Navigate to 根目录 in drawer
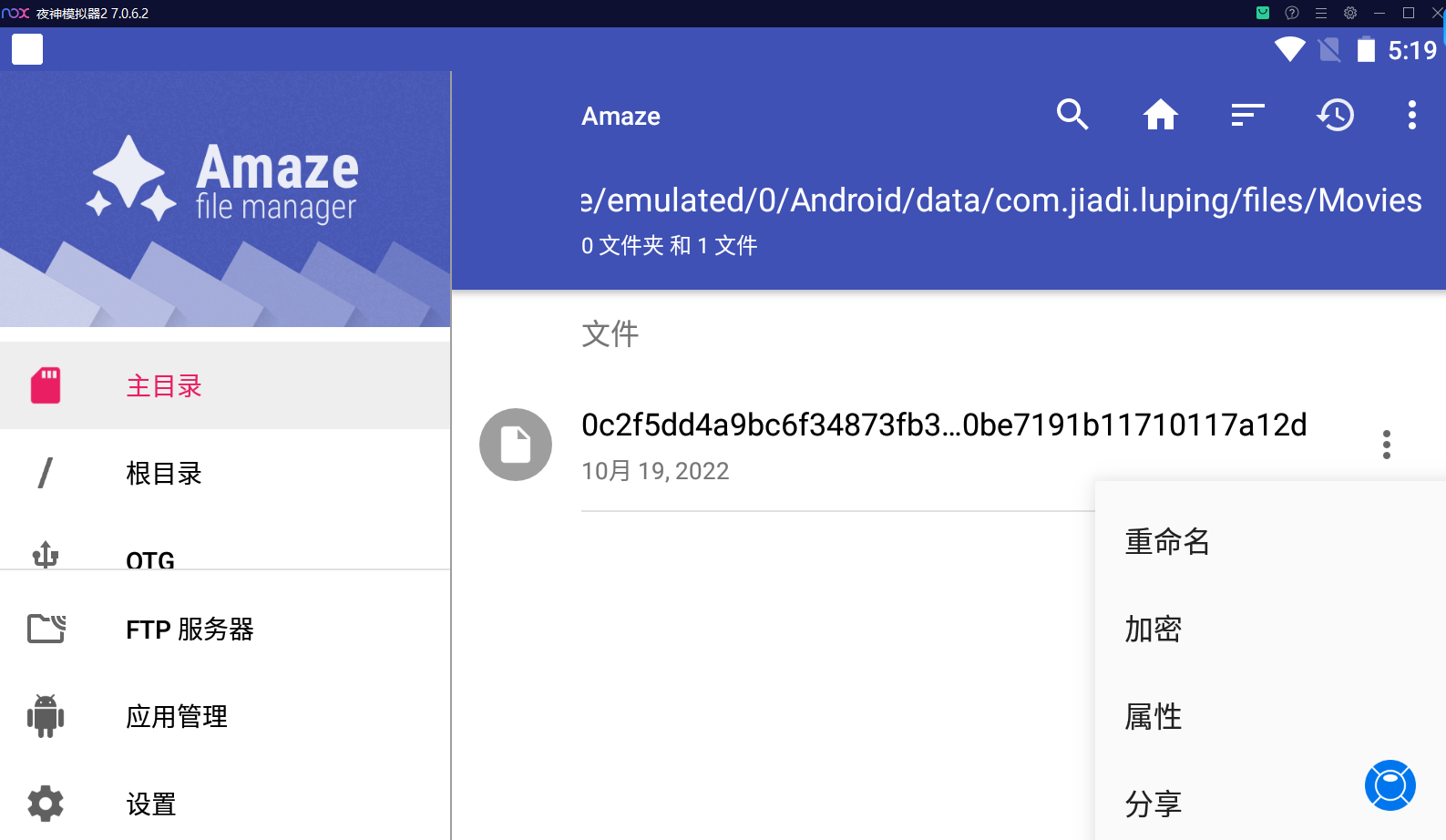1446x840 pixels. [164, 474]
